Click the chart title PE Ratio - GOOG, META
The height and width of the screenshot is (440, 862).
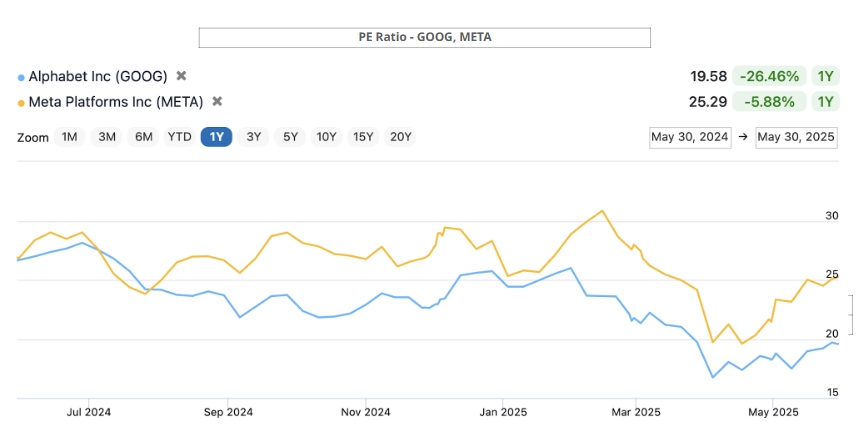pos(425,37)
